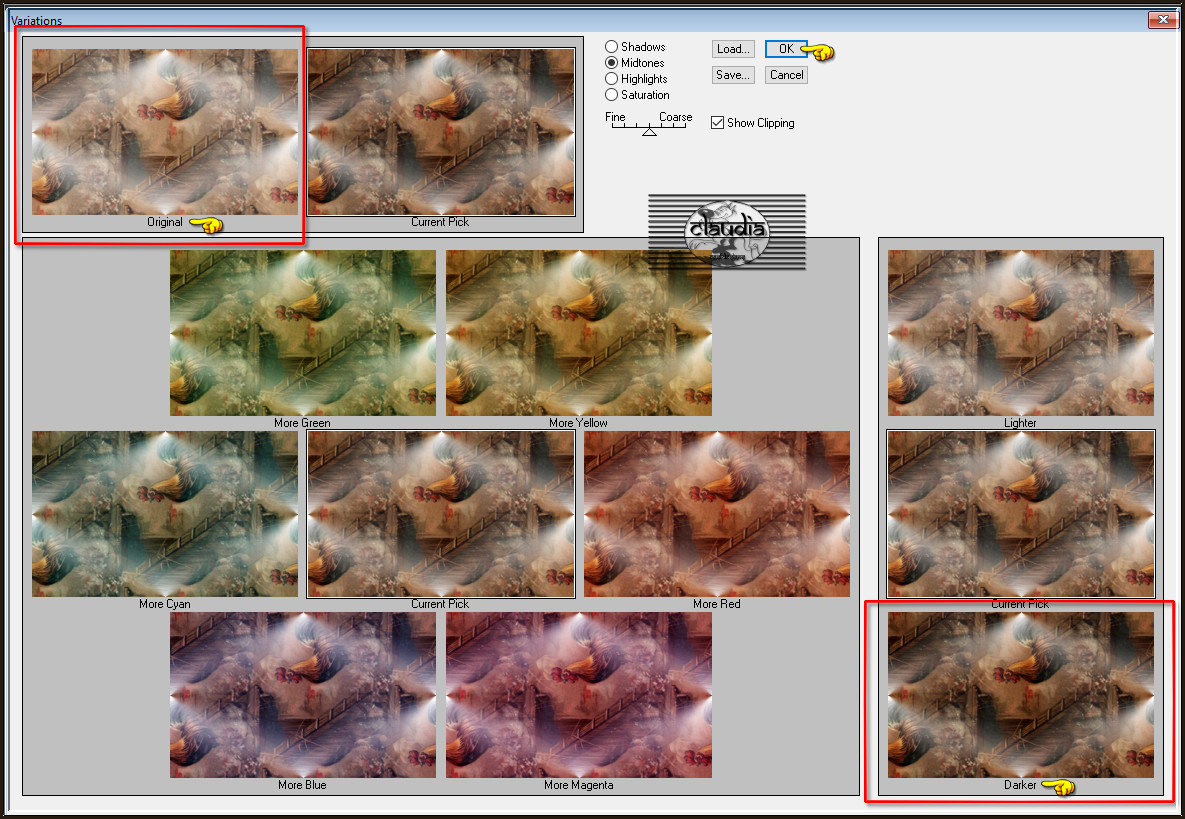Click the center color Current Pick thumbnail
Viewport: 1185px width, 819px height.
pos(441,514)
